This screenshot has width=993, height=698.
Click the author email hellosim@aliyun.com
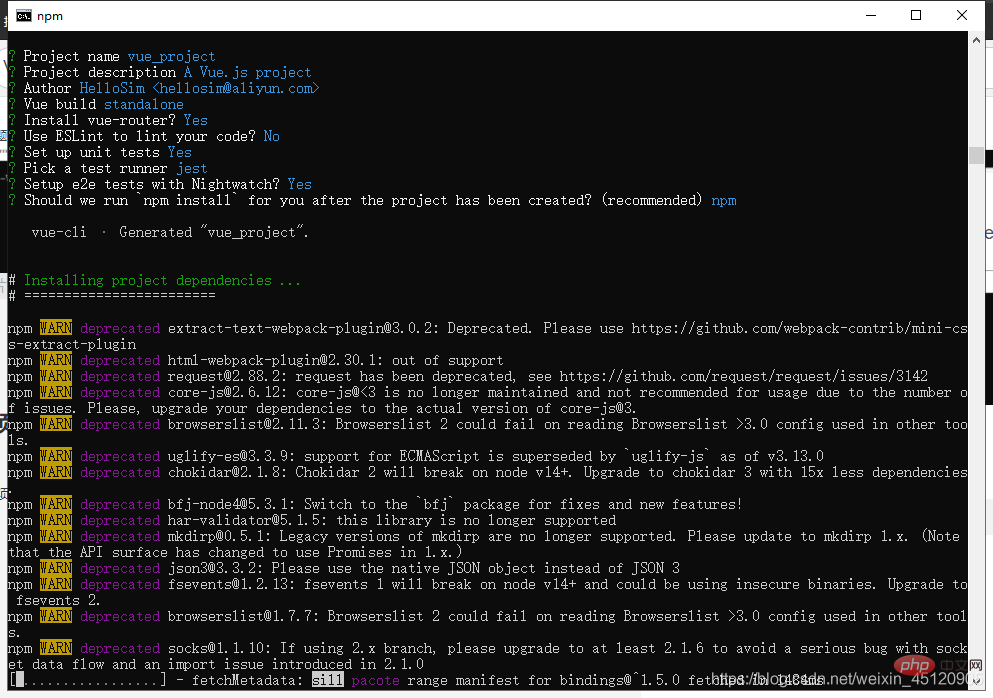pos(235,88)
